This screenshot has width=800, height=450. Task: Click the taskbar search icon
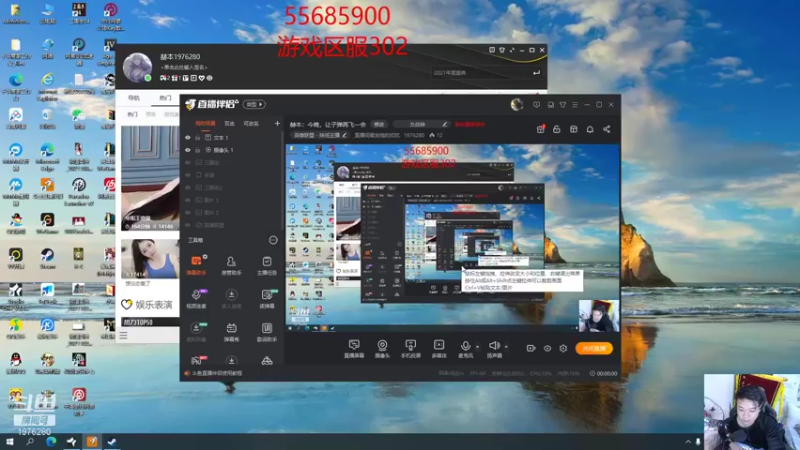pyautogui.click(x=30, y=442)
